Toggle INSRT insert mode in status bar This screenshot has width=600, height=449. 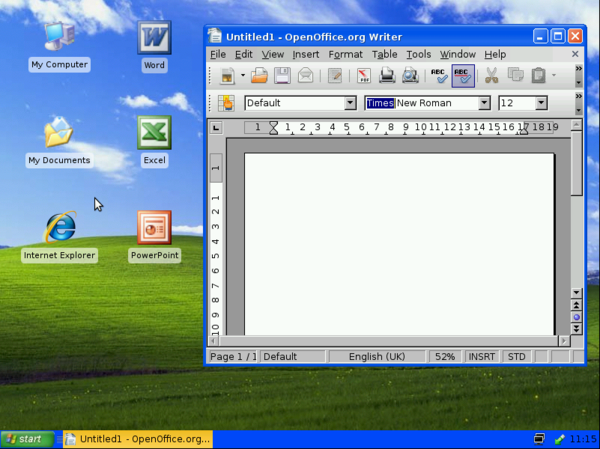point(482,357)
